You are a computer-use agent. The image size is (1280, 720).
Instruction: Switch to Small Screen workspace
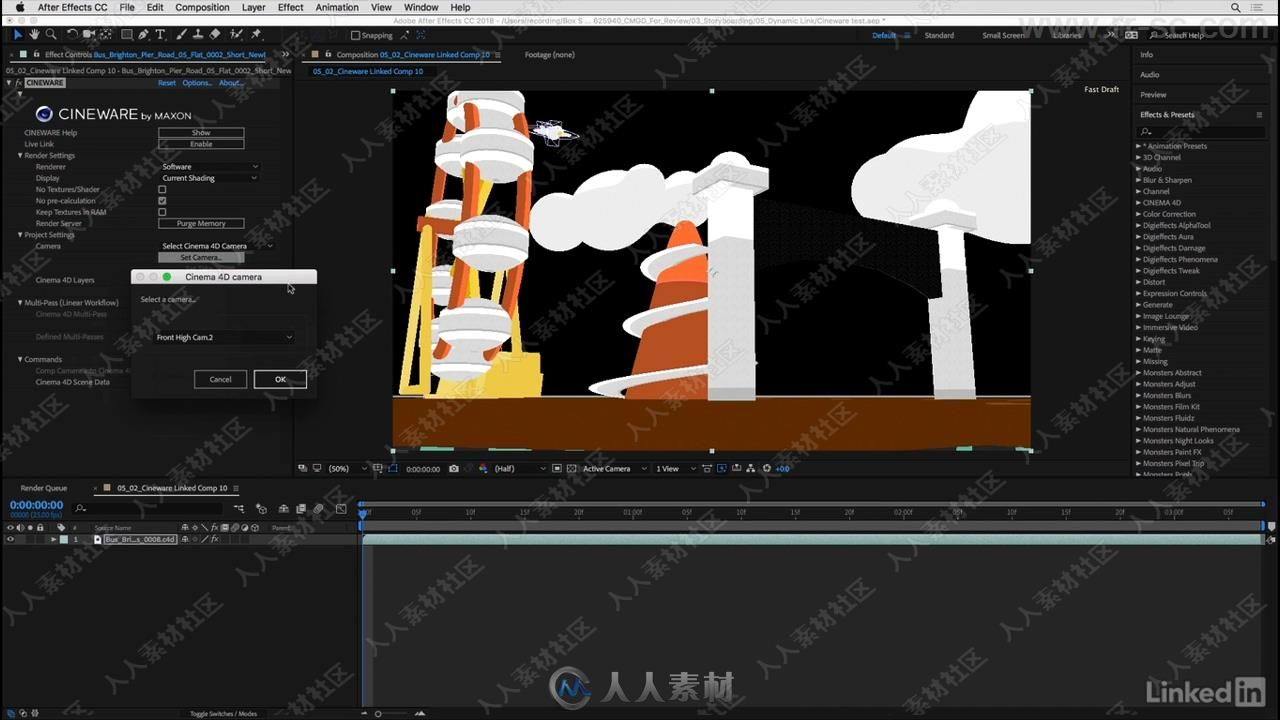1003,35
